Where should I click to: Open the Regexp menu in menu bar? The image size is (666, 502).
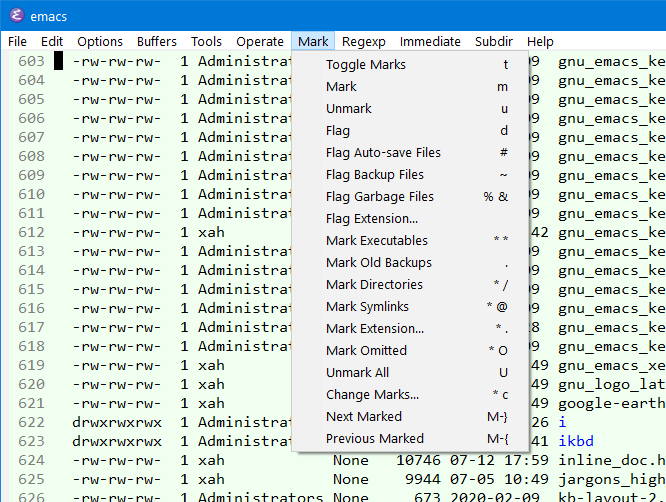click(x=364, y=42)
